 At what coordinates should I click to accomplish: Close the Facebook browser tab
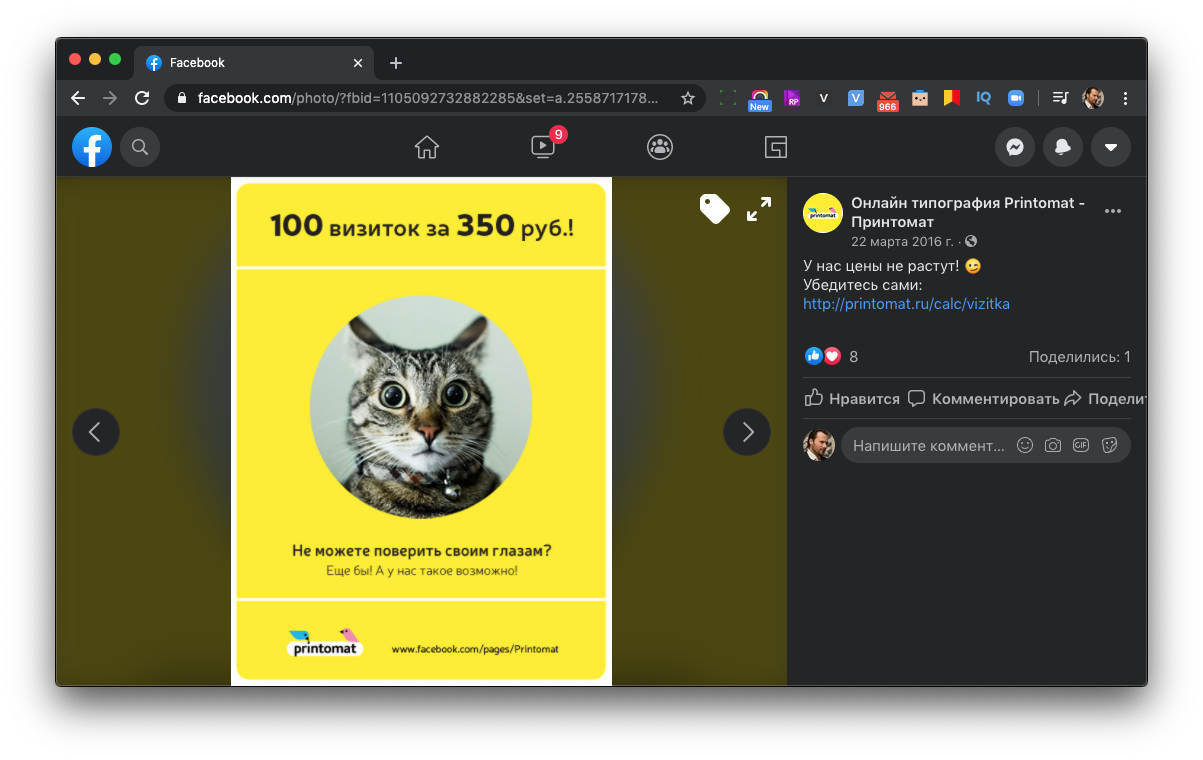pyautogui.click(x=358, y=63)
